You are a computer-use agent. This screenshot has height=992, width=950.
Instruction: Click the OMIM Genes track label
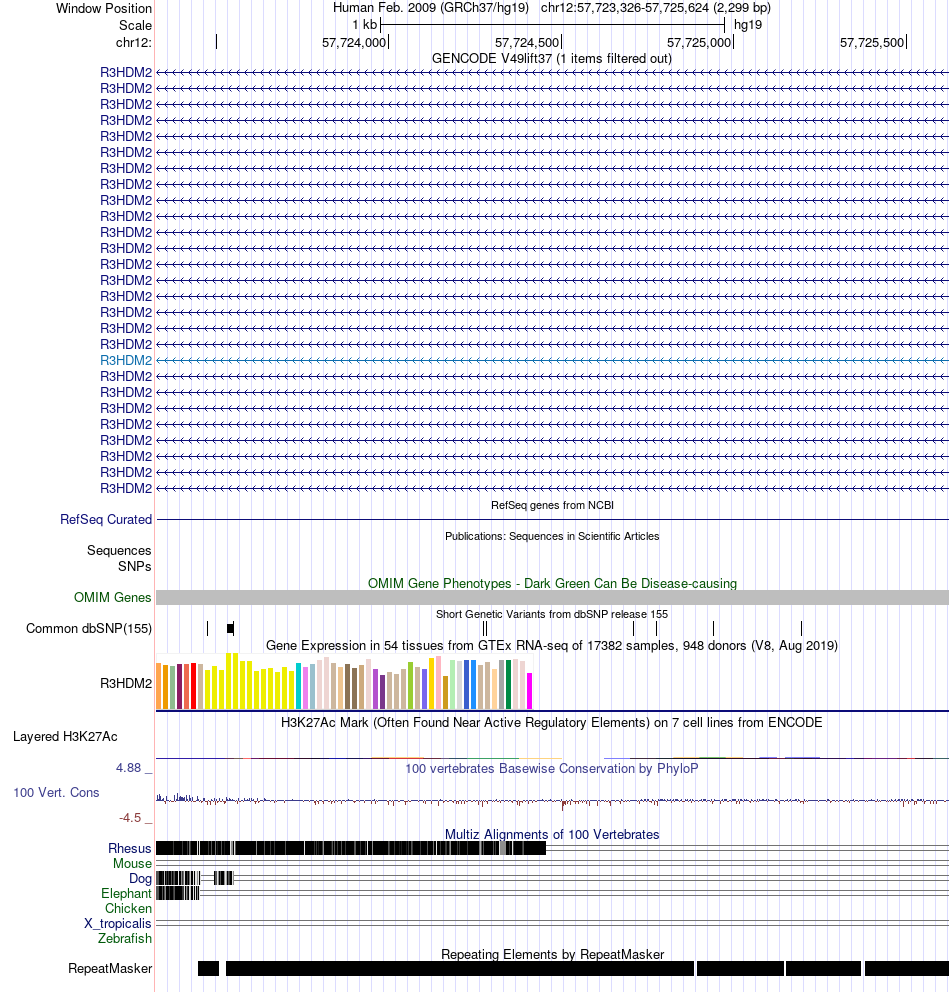point(113,597)
